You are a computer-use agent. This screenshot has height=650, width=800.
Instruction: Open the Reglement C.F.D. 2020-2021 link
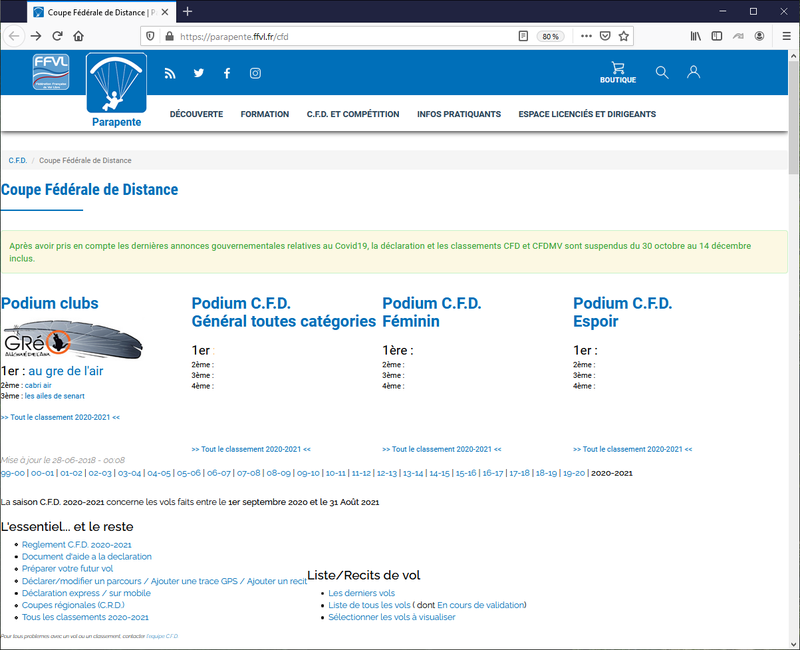(77, 545)
